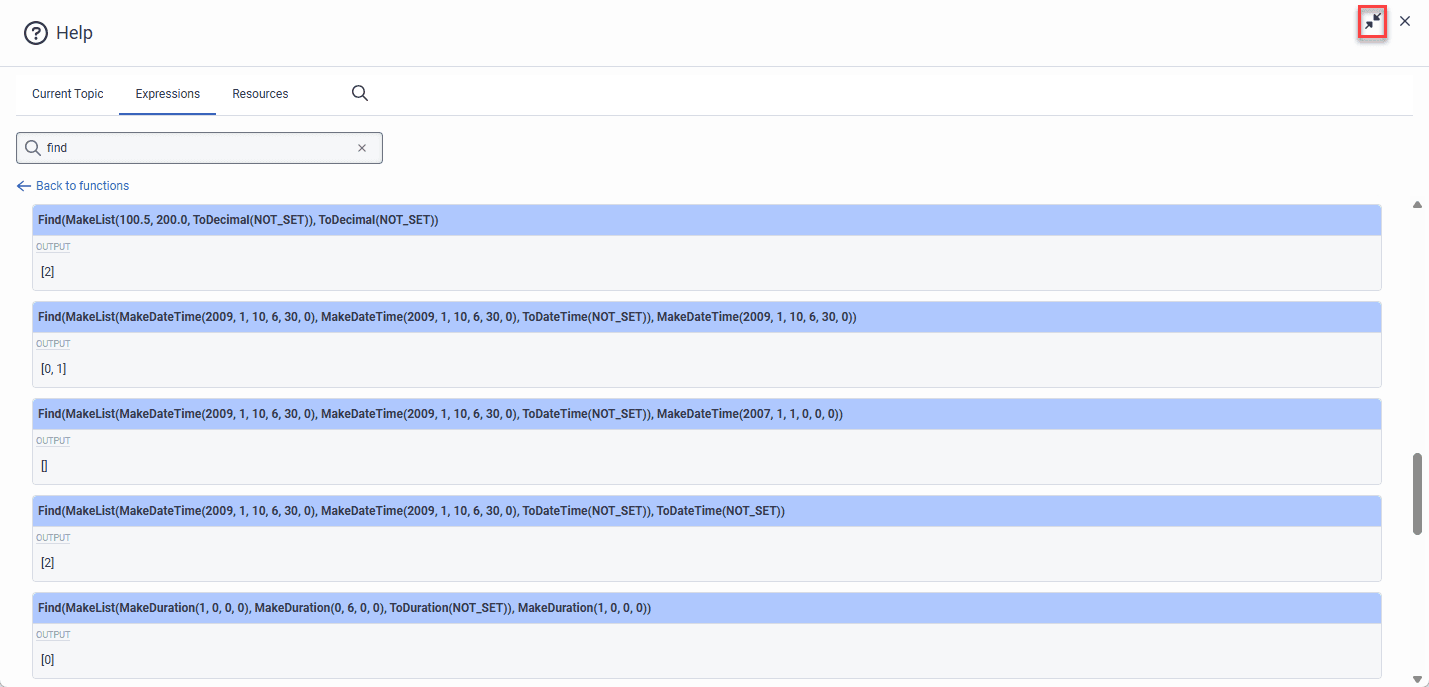Click the magnifier icon inside the search box
This screenshot has width=1429, height=687.
point(33,147)
